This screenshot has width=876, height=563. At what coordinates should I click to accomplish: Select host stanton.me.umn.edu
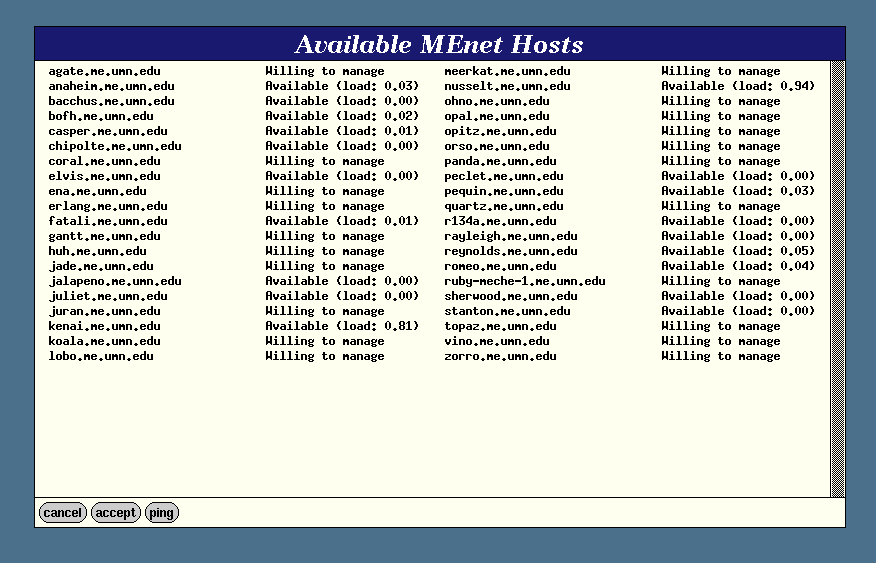(x=507, y=311)
